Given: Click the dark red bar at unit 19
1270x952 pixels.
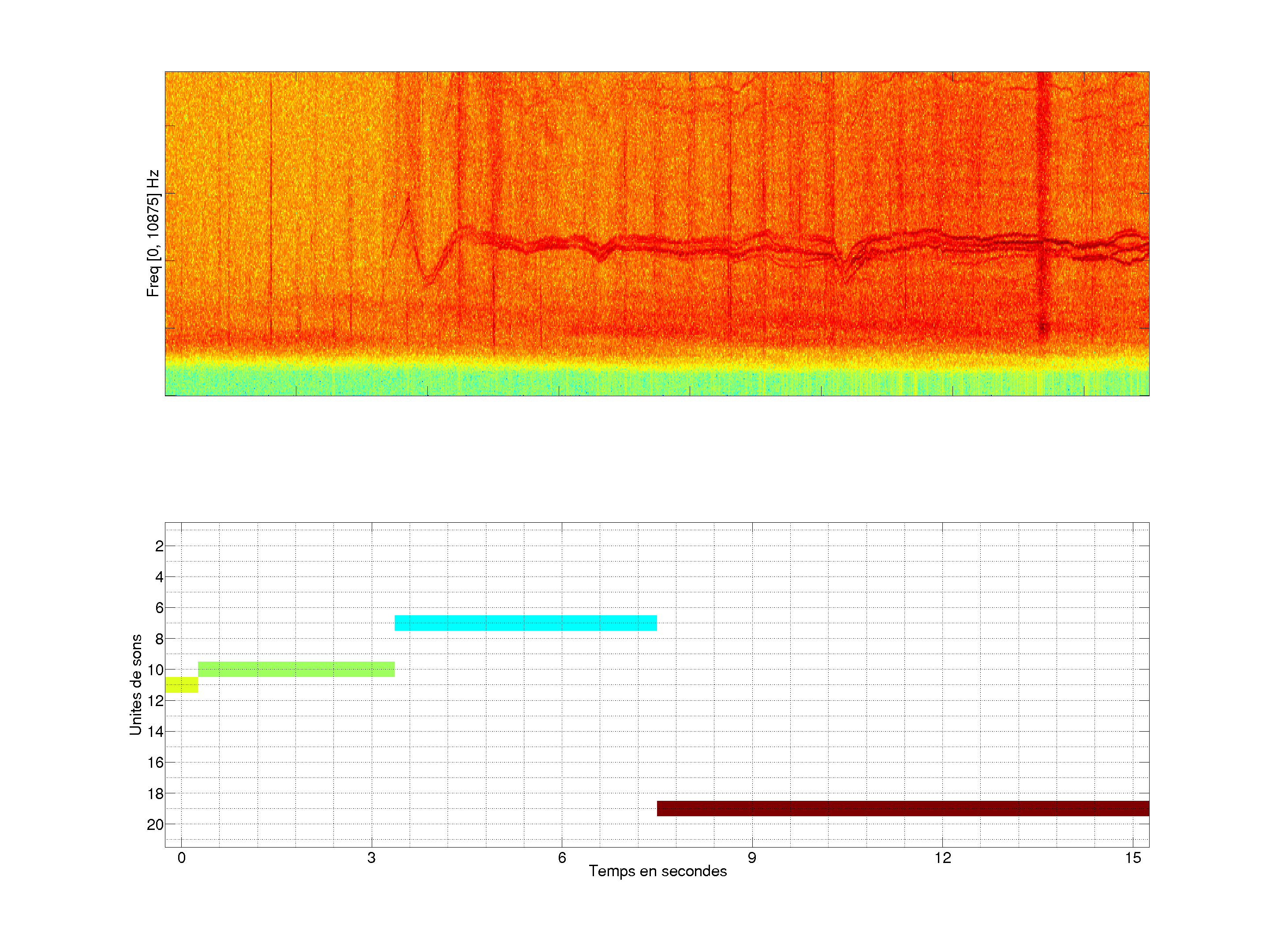Looking at the screenshot, I should click(903, 808).
